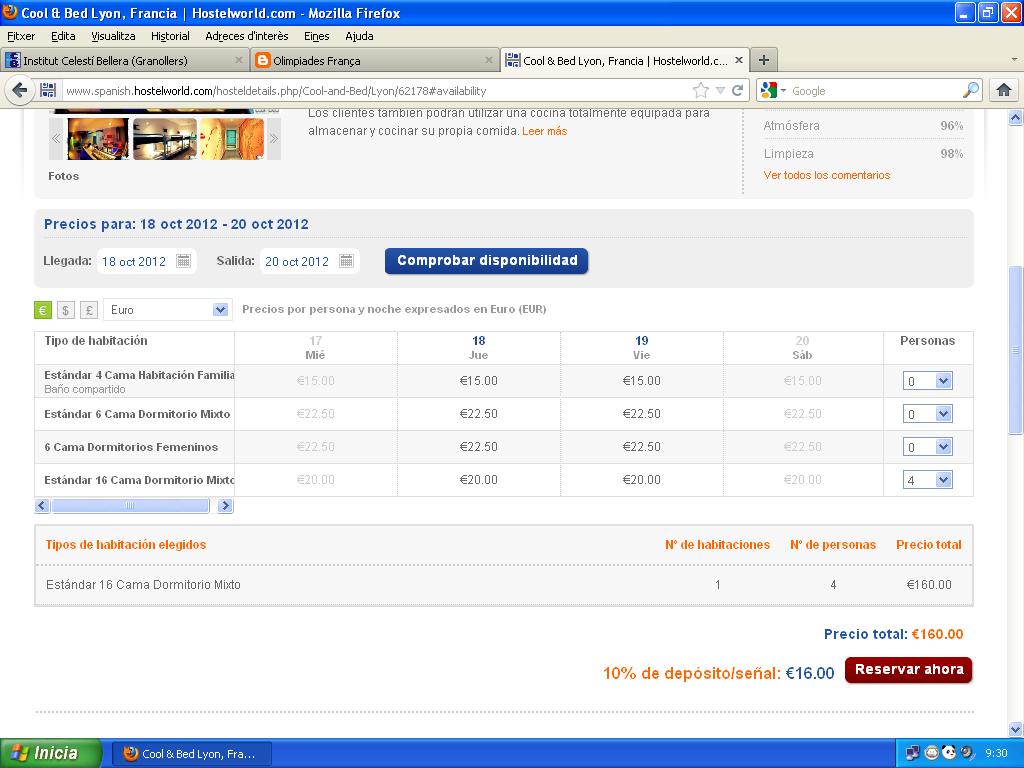The height and width of the screenshot is (768, 1024).
Task: Open Personas dropdown for 4 Cama Habitación Familiar
Action: click(x=927, y=381)
